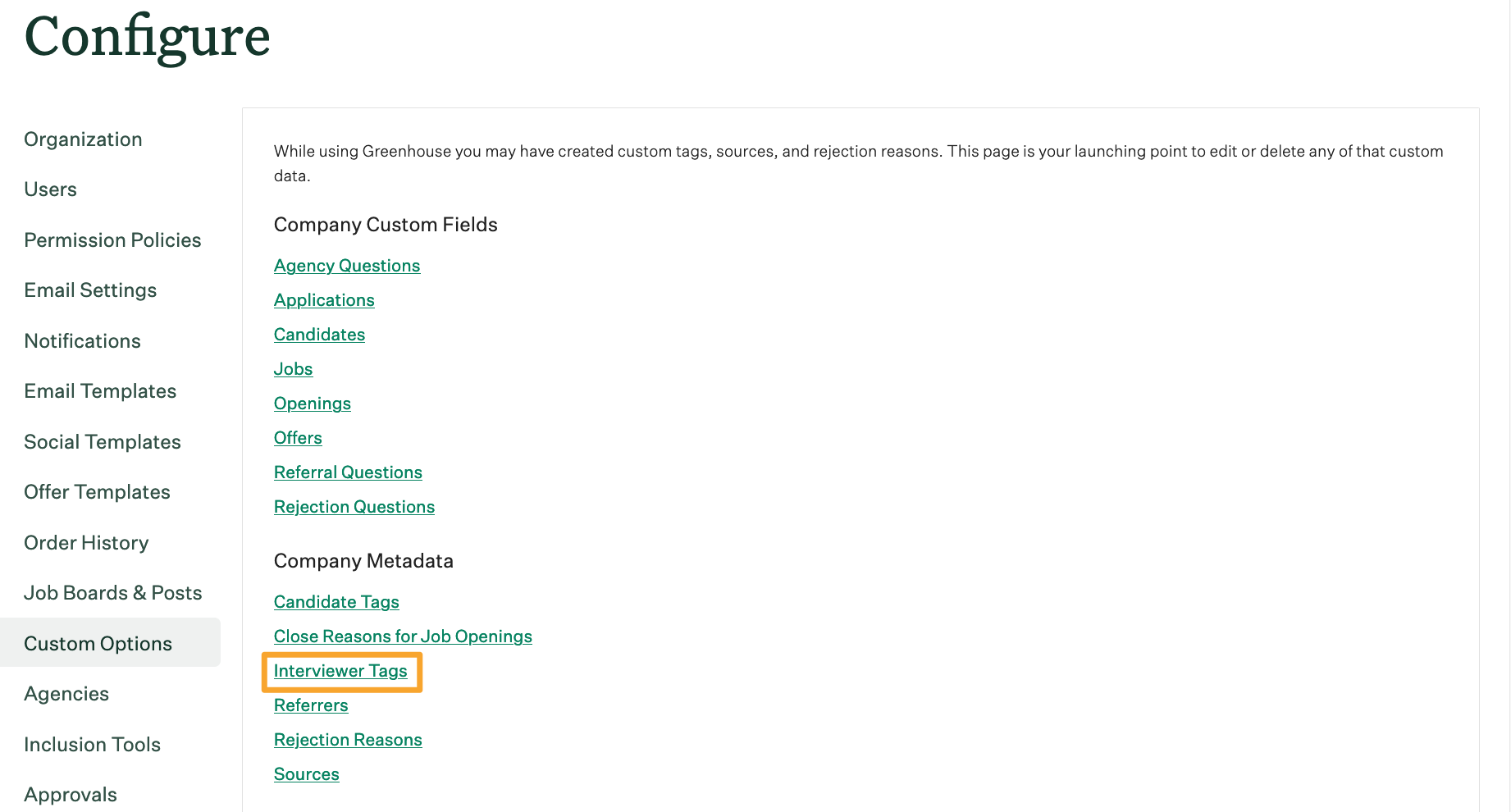Select Email Settings from the sidebar
Screen dimensions: 1511x812
click(x=90, y=290)
